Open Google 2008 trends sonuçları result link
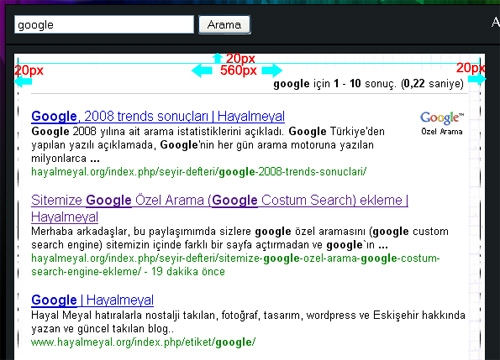The image size is (500, 360). tap(158, 116)
